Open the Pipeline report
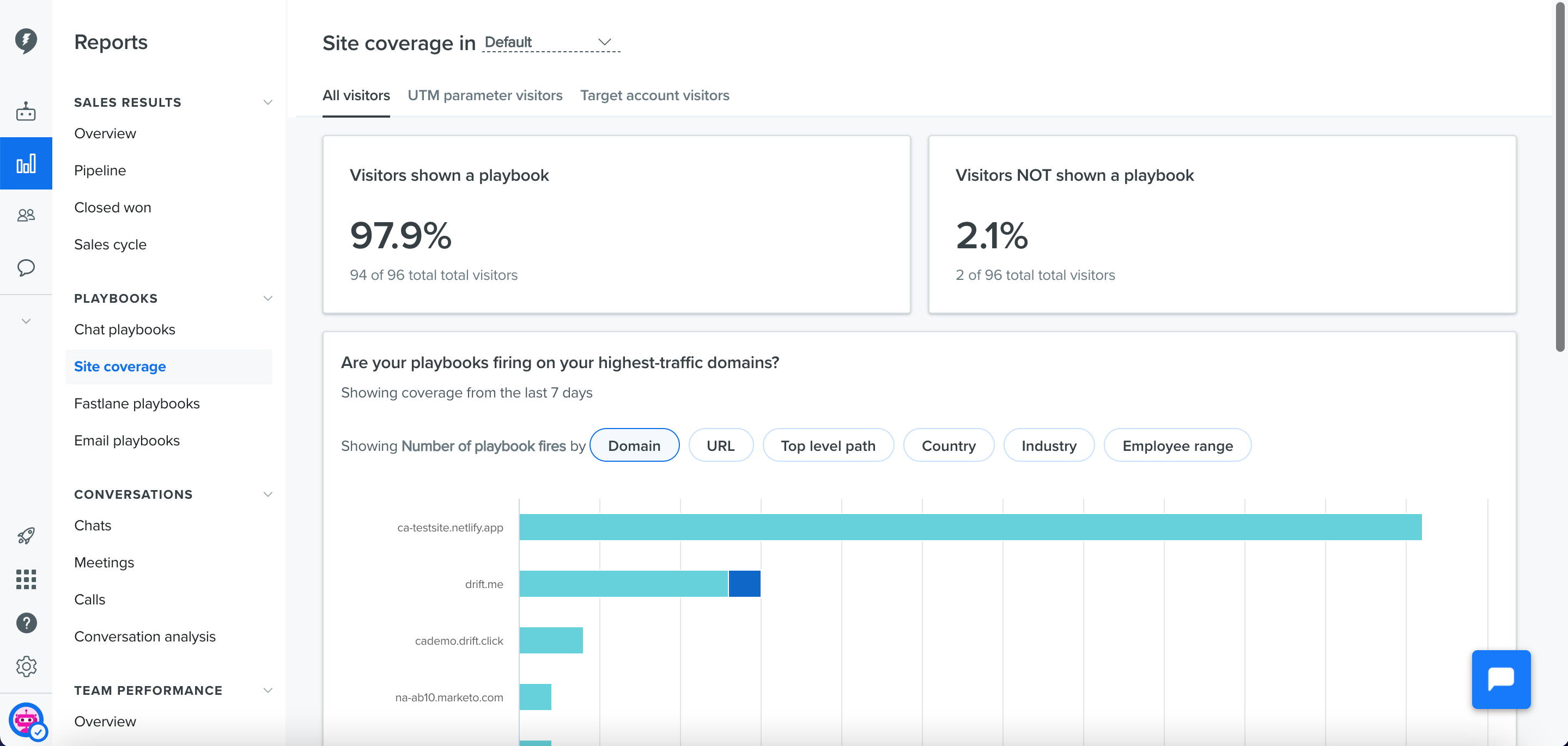The height and width of the screenshot is (746, 1568). pos(100,170)
